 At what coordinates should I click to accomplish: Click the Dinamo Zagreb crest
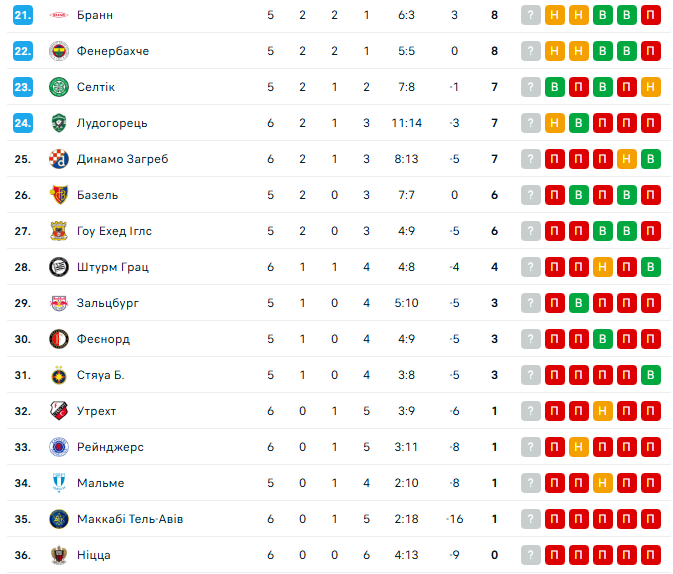58,159
